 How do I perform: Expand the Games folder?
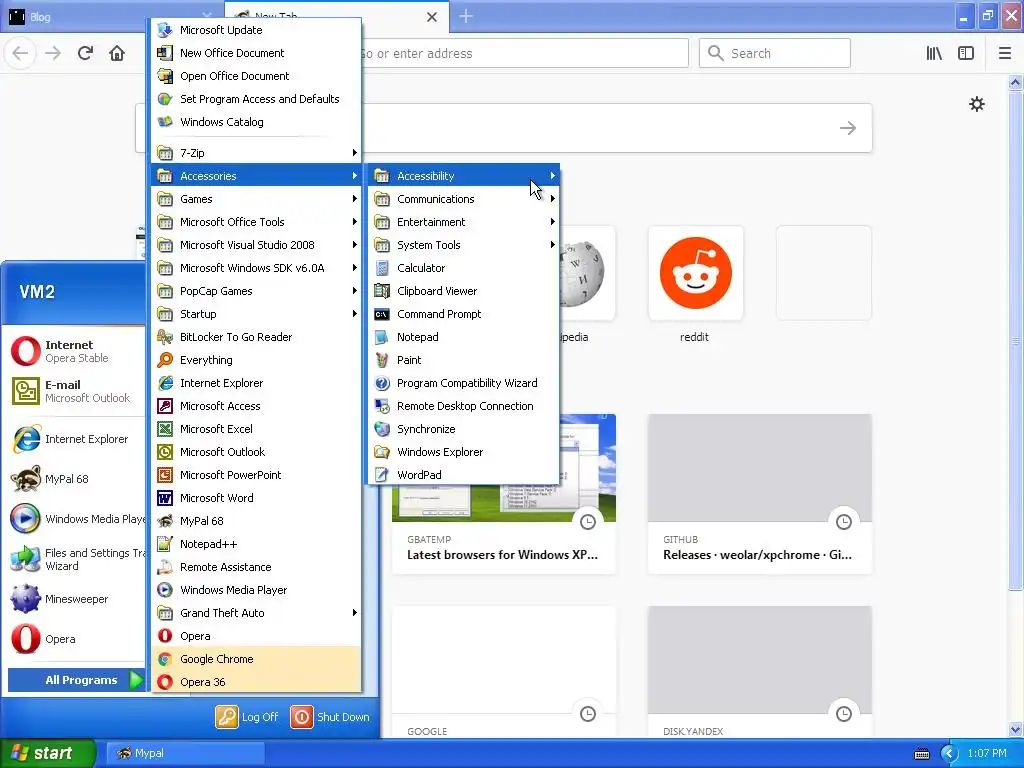coord(256,199)
